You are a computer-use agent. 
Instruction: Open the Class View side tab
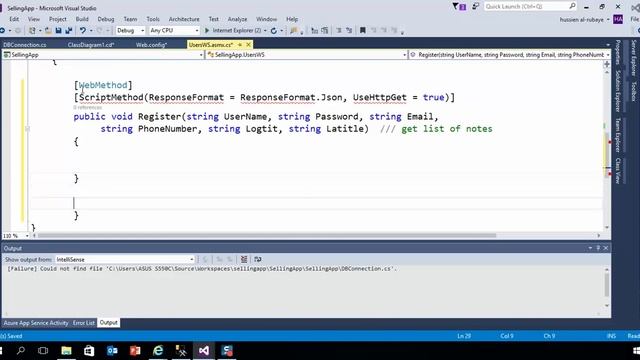coord(618,171)
